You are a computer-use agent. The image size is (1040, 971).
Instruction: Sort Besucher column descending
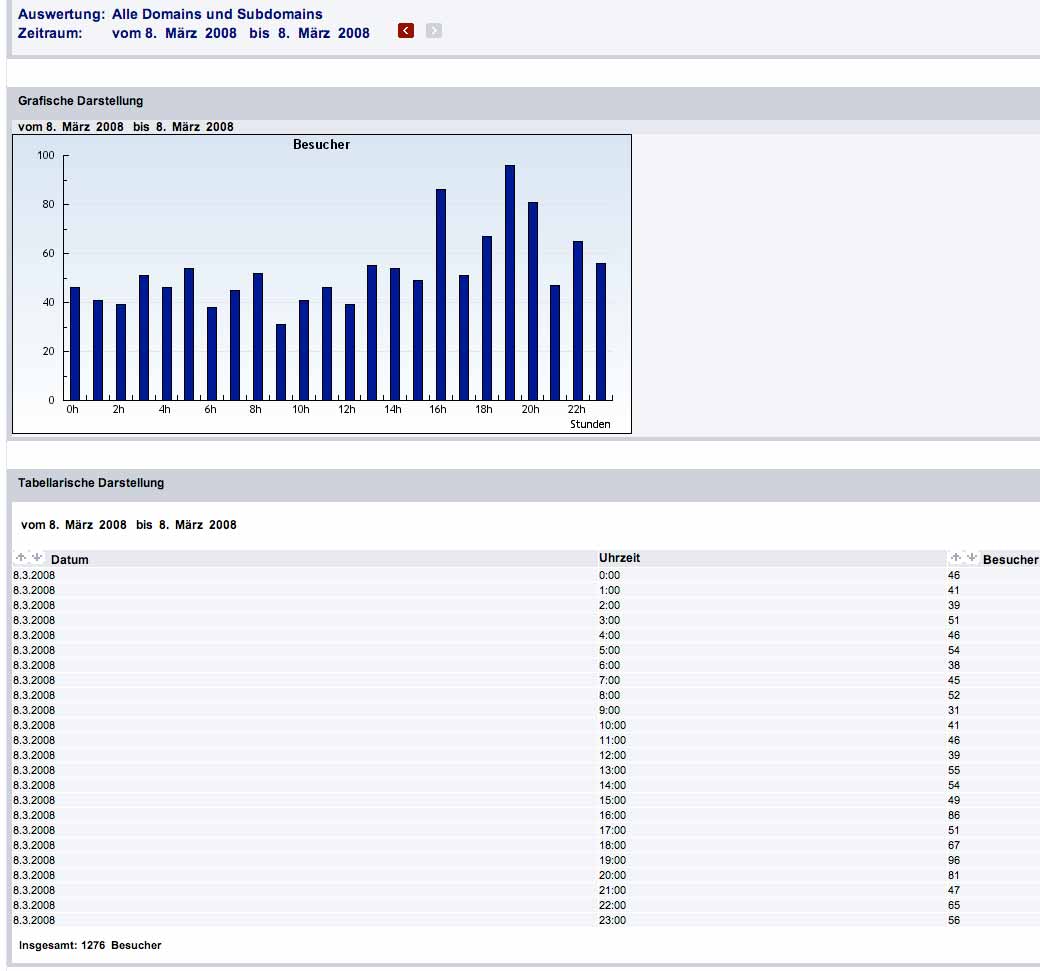pos(971,558)
